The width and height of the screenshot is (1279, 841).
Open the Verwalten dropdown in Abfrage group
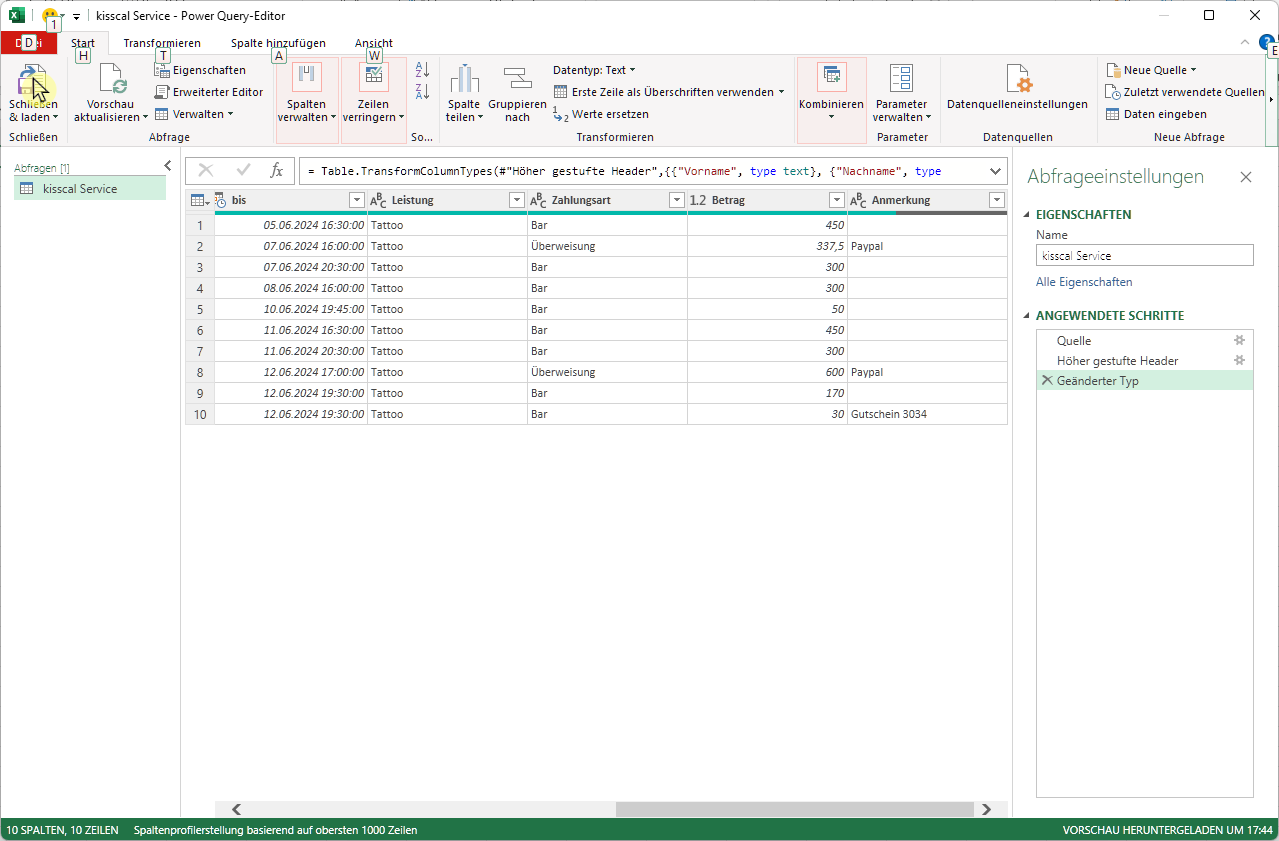[x=193, y=114]
